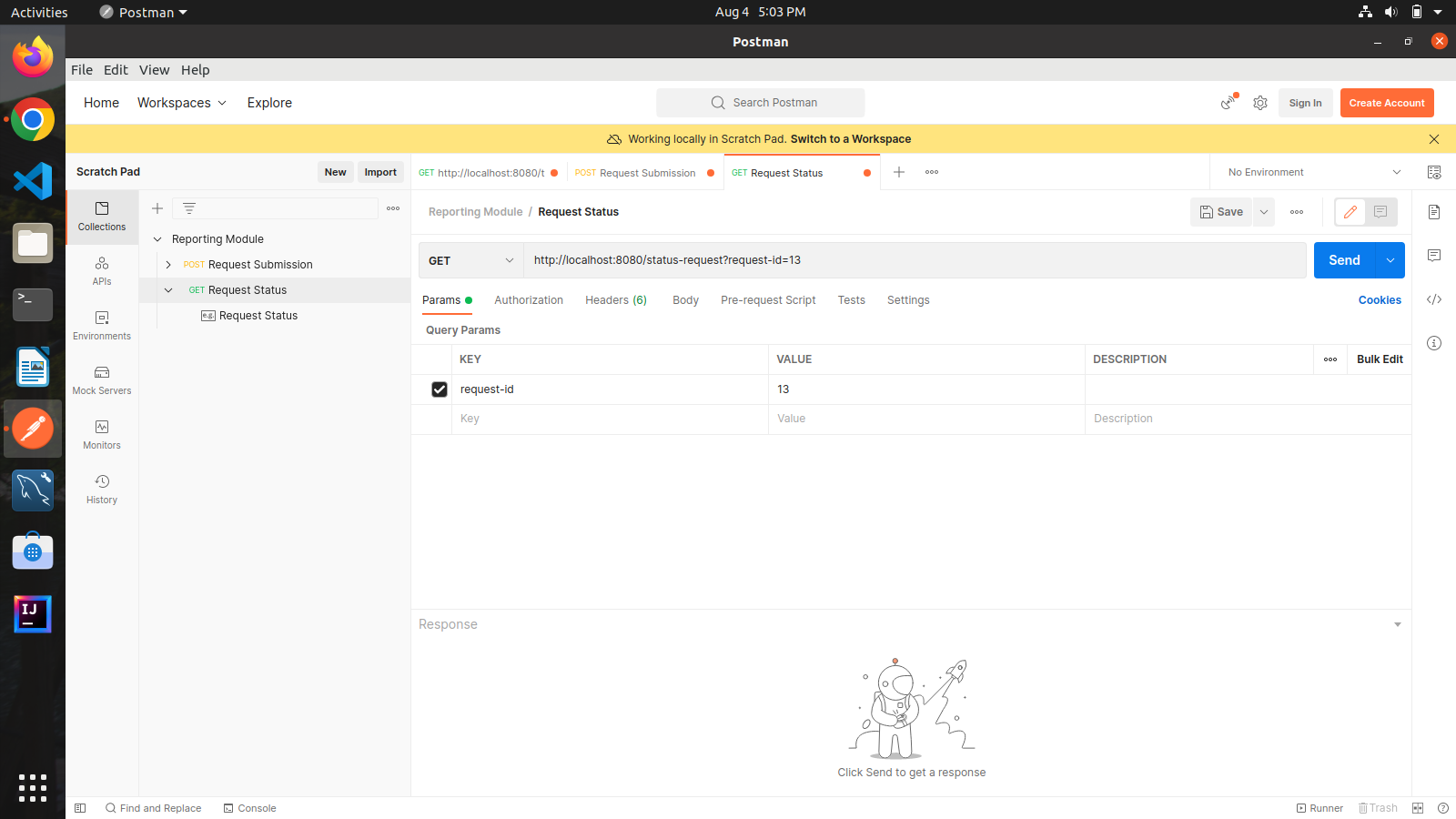Viewport: 1456px width, 819px height.
Task: Open a new request tab with plus
Action: (x=899, y=172)
